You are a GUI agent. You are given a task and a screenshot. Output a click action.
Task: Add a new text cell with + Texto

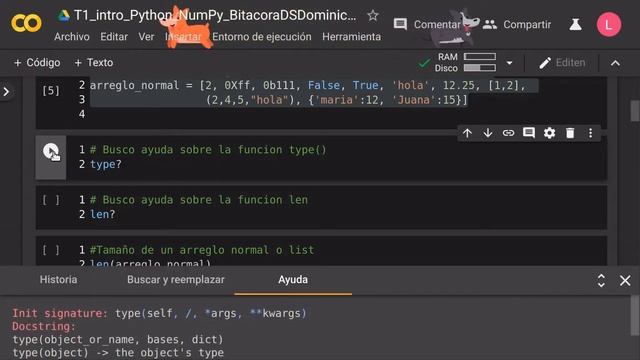[93, 62]
